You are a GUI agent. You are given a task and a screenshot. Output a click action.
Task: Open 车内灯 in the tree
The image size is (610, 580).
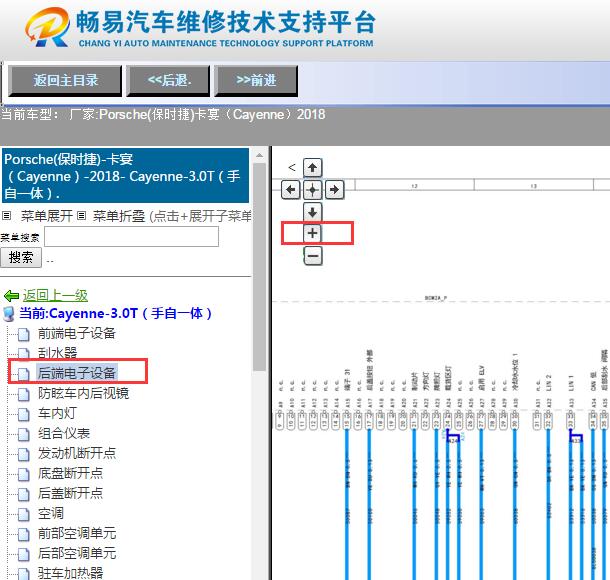click(57, 413)
